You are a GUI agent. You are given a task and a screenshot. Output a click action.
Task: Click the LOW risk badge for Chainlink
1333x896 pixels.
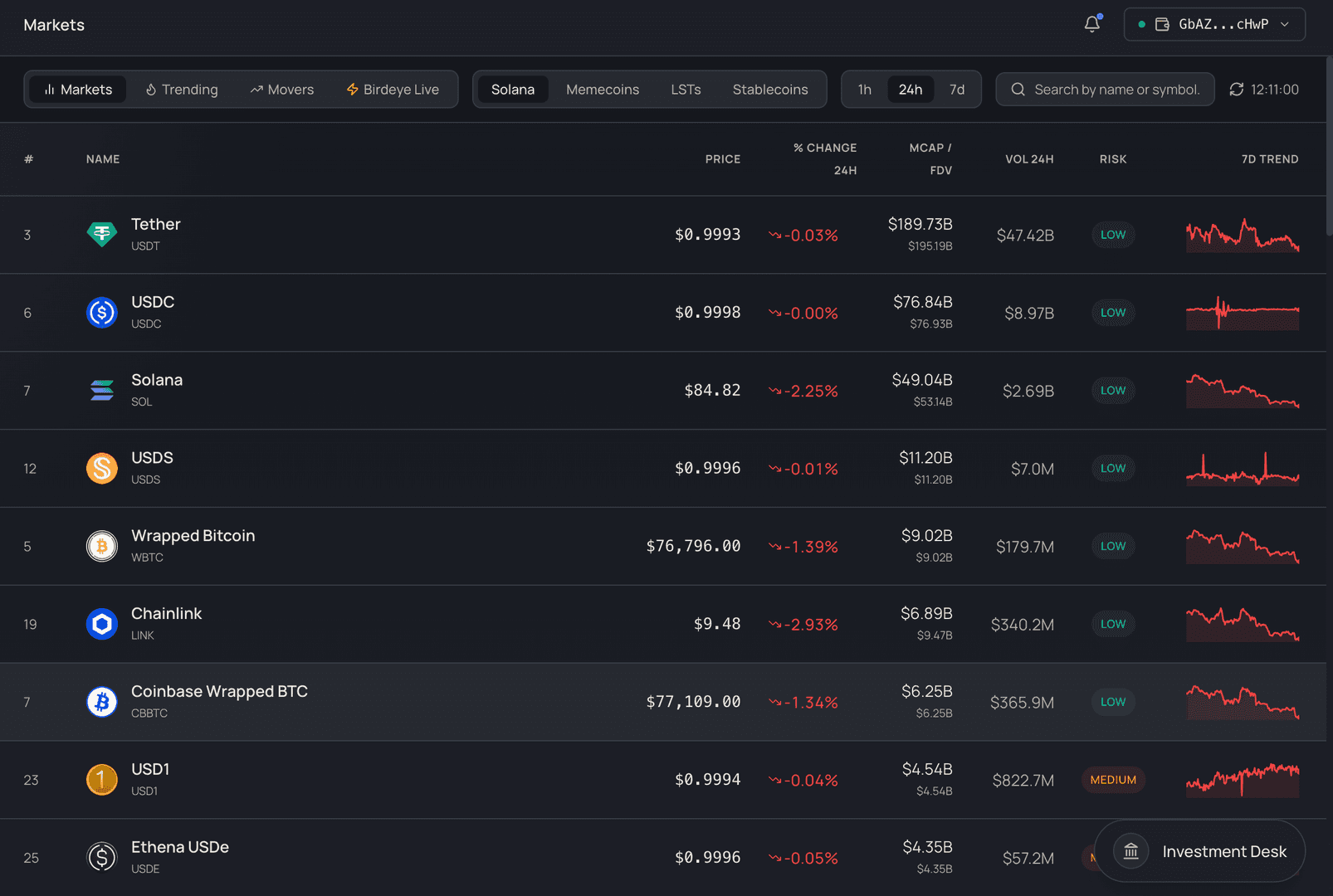tap(1113, 624)
